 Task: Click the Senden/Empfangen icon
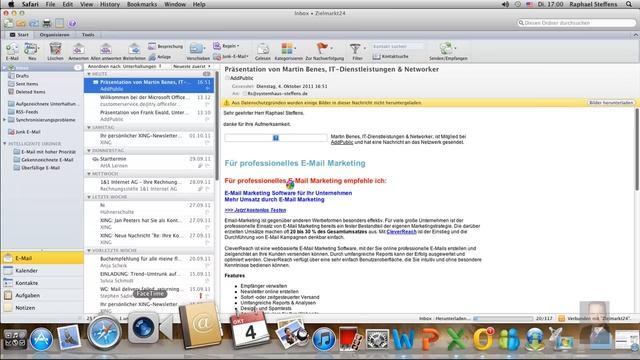tap(446, 48)
